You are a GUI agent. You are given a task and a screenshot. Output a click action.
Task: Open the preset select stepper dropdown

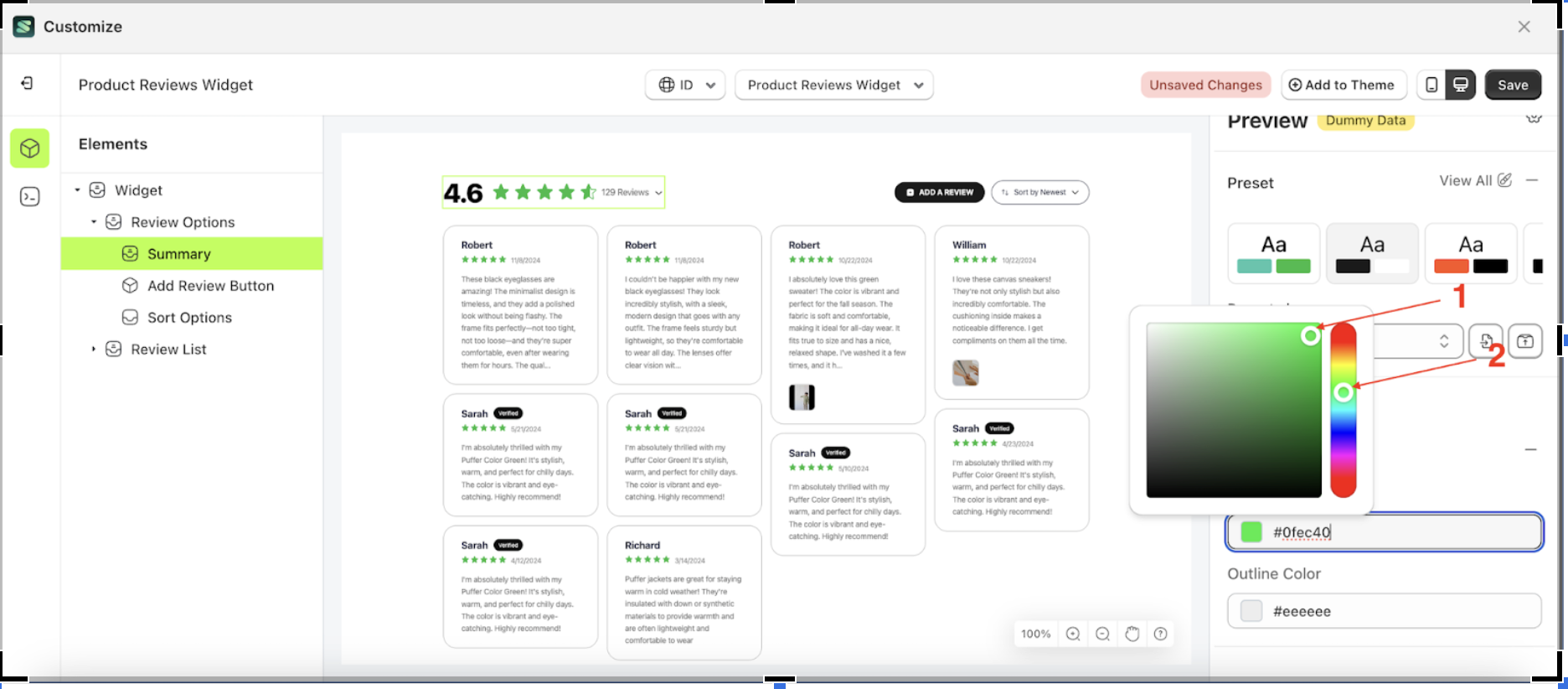click(1444, 341)
